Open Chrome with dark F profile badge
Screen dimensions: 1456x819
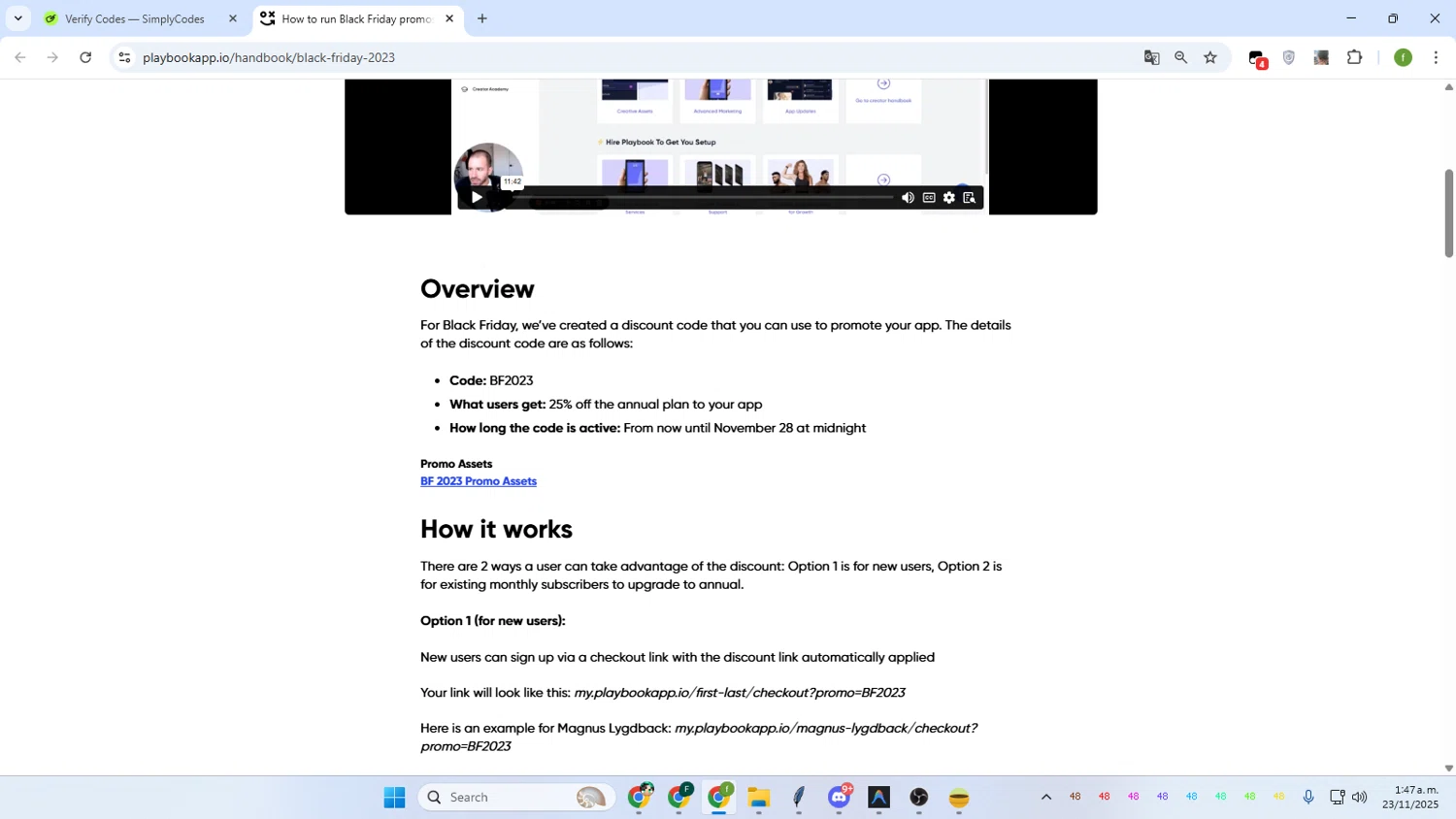click(x=679, y=797)
